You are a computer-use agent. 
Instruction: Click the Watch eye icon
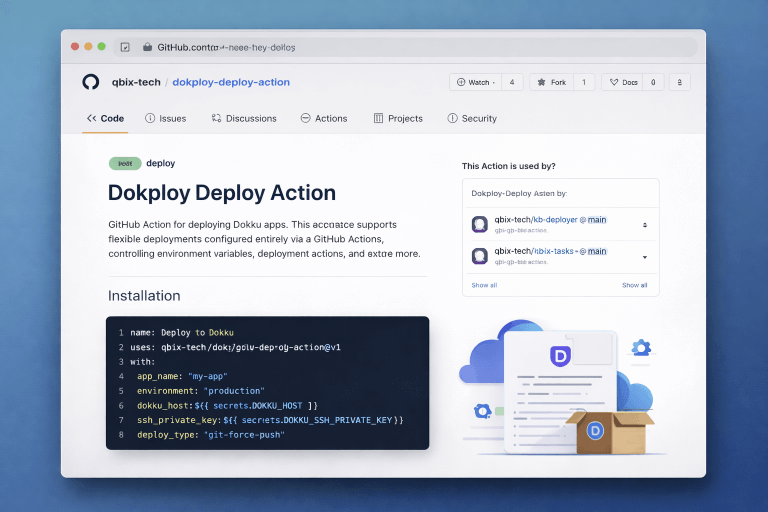click(461, 82)
